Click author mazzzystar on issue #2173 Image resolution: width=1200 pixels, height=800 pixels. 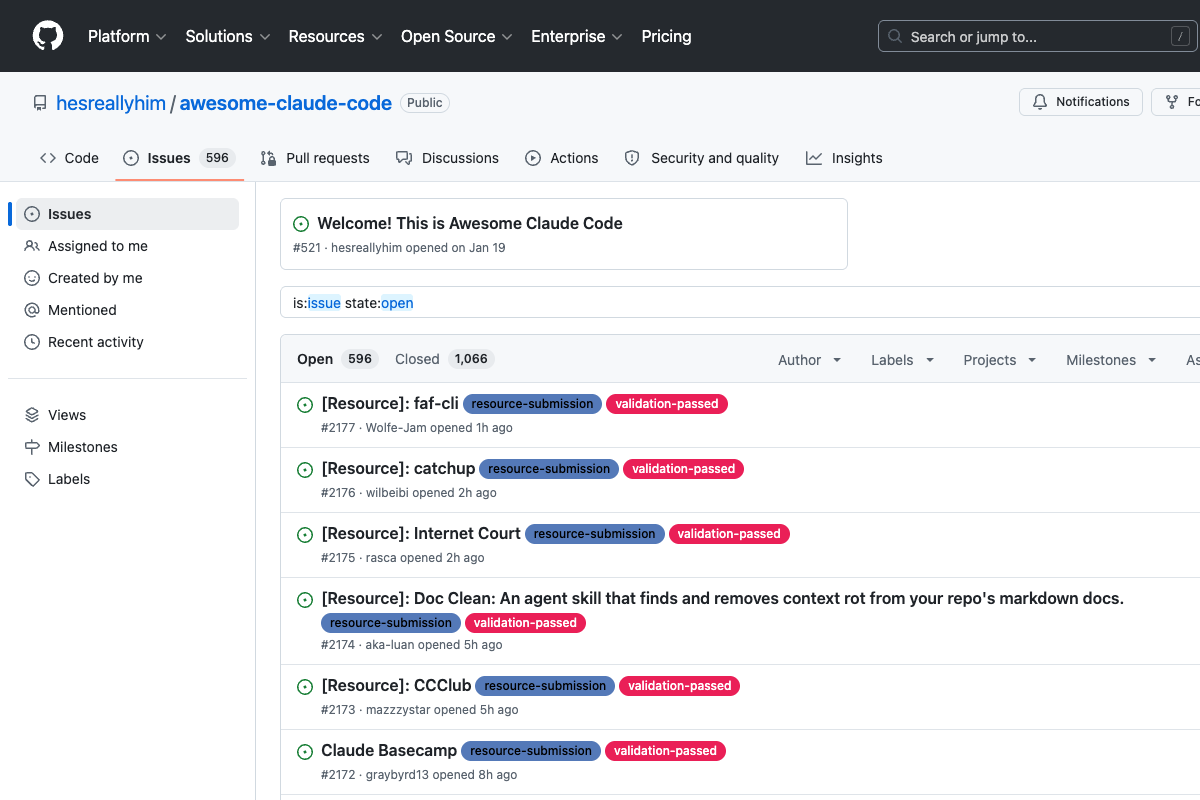(x=397, y=710)
